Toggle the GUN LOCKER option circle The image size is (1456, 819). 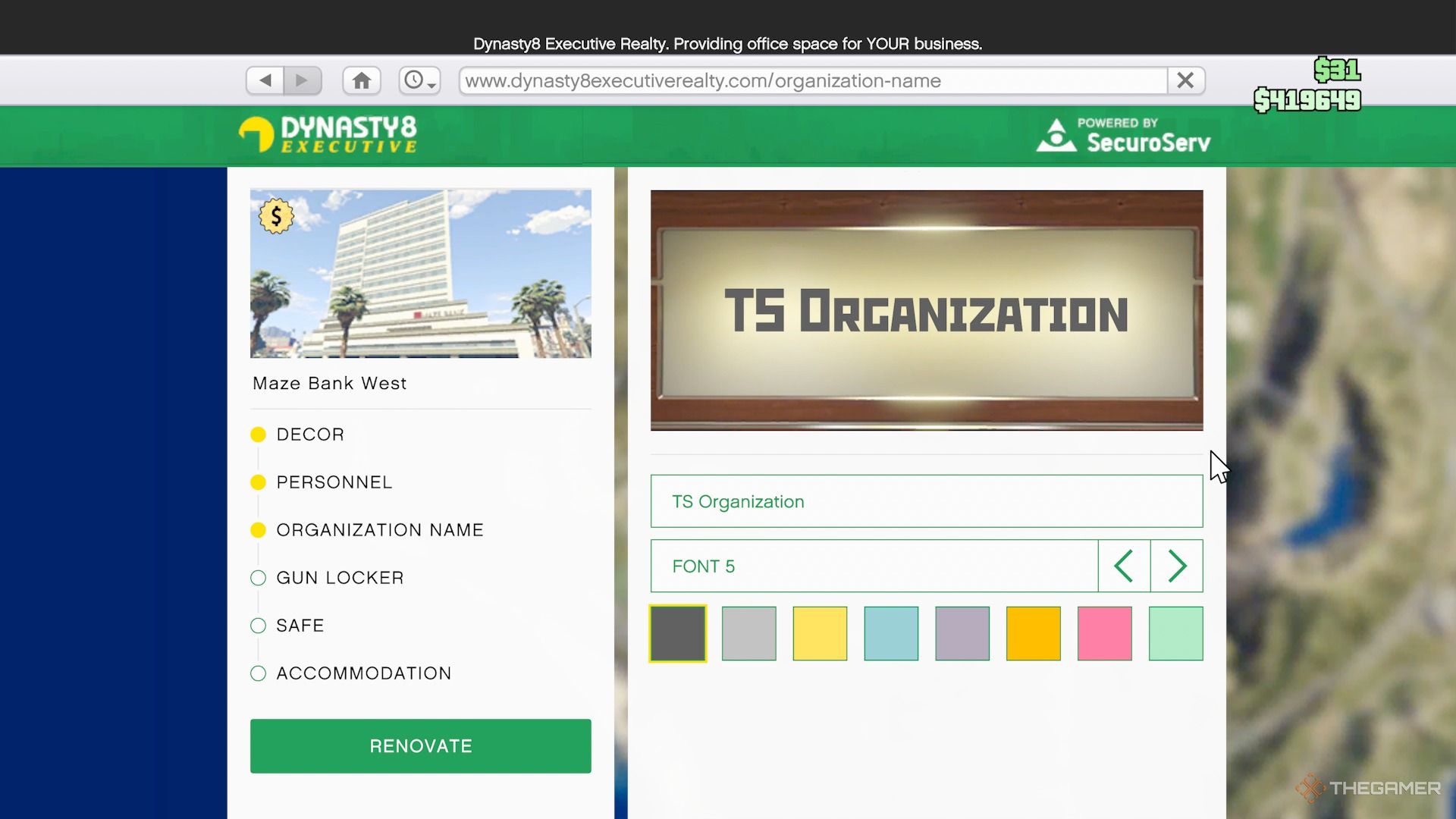pos(258,577)
